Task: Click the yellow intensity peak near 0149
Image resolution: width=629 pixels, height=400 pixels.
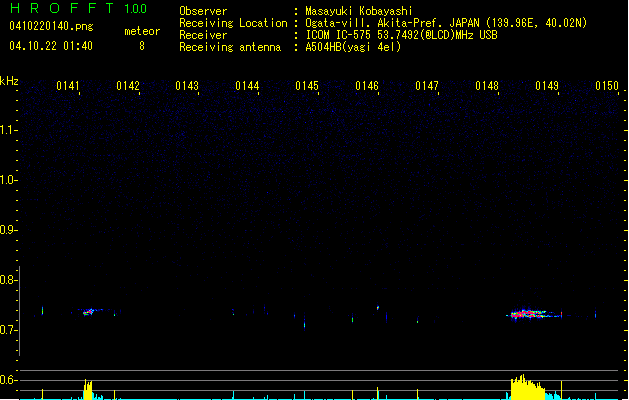Action: point(528,388)
